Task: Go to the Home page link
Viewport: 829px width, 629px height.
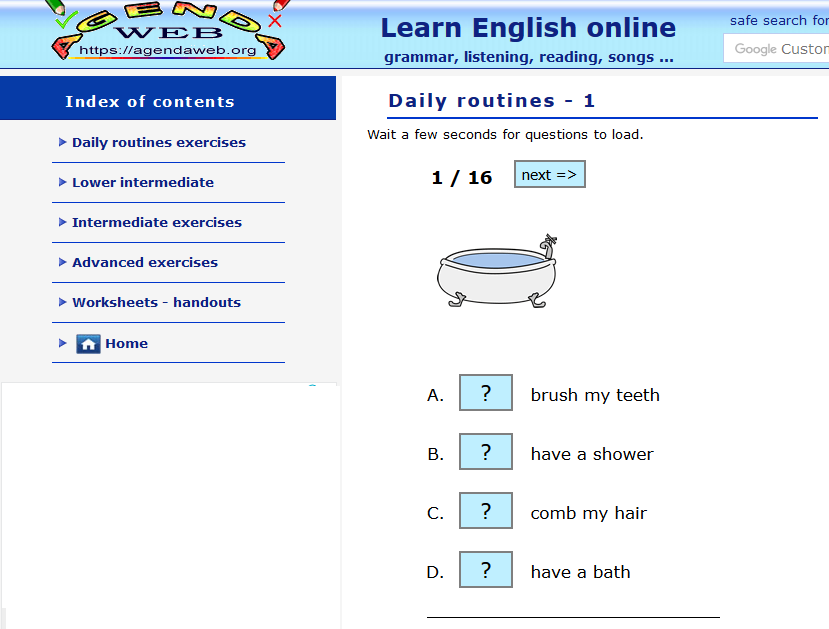Action: (126, 343)
